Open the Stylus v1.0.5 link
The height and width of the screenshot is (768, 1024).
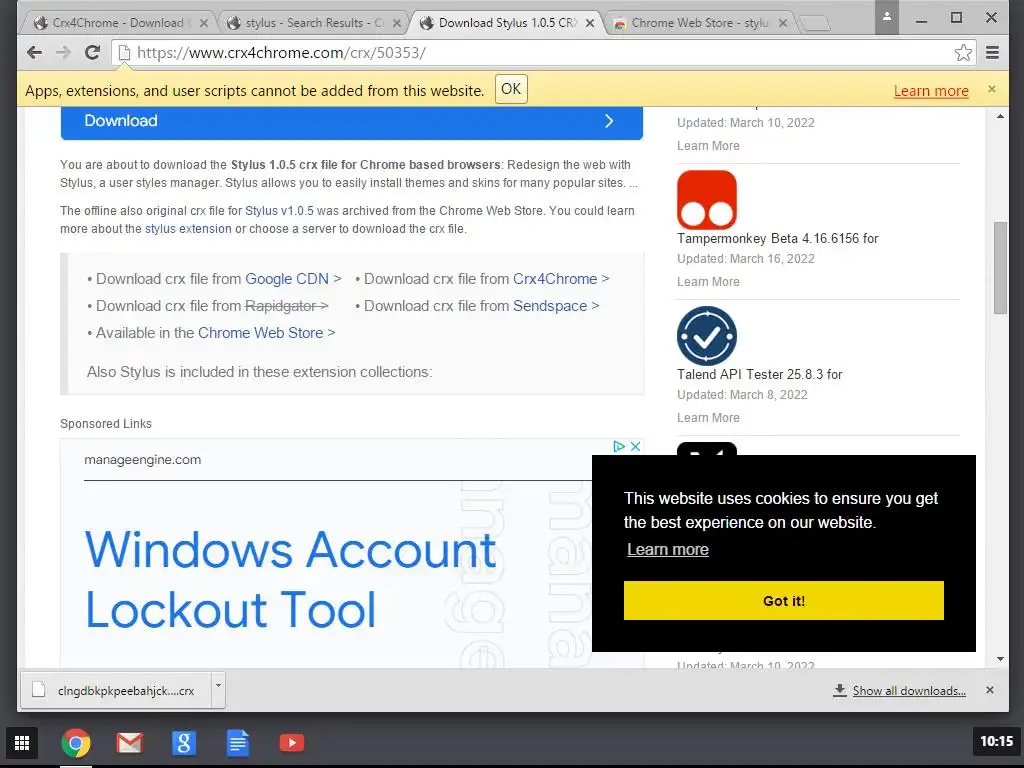(x=279, y=211)
